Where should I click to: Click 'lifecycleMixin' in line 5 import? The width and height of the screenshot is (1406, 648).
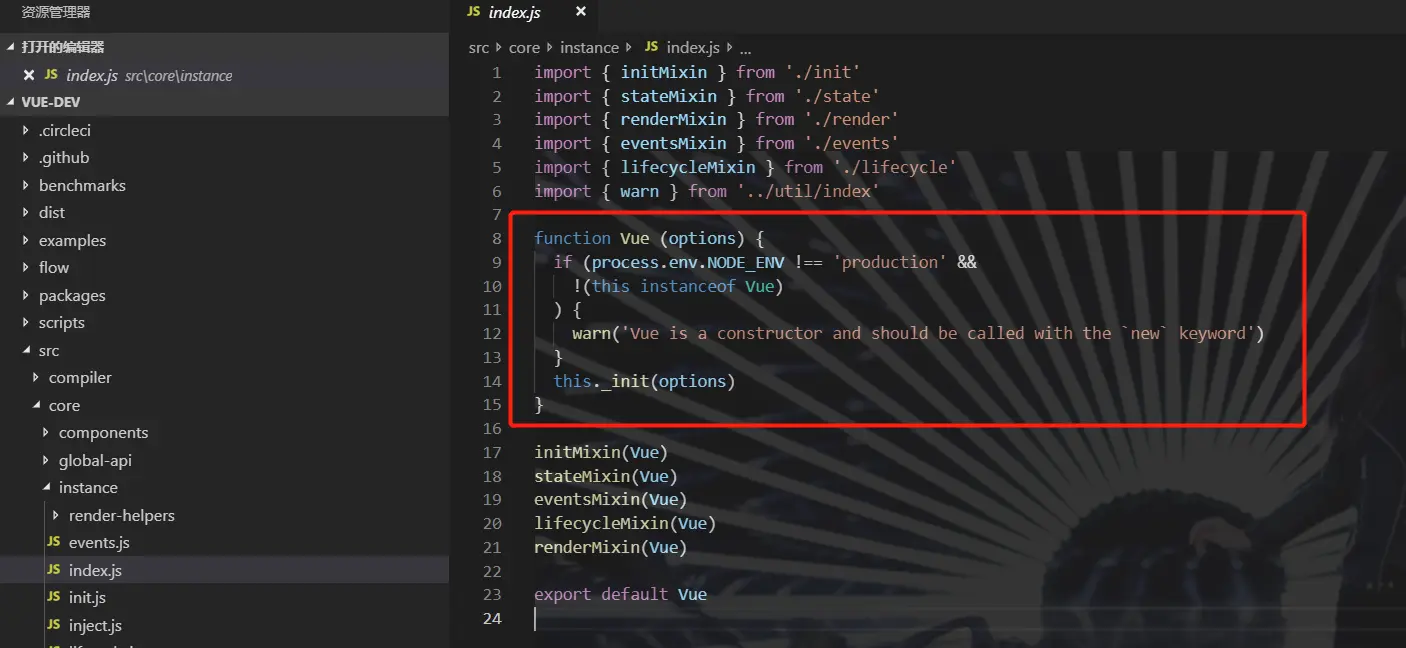688,167
